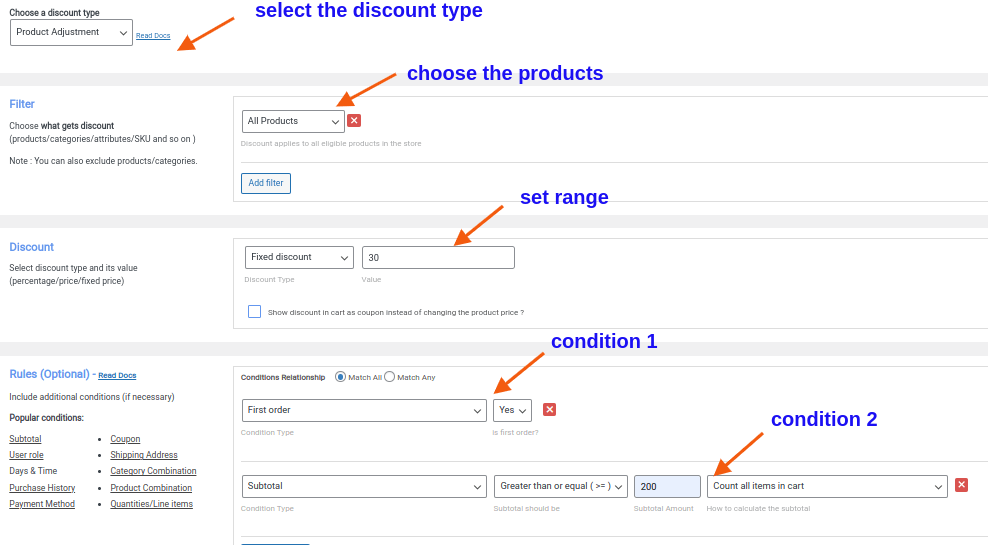The image size is (988, 545).
Task: Click the Coupon popular condition link
Action: 125,439
